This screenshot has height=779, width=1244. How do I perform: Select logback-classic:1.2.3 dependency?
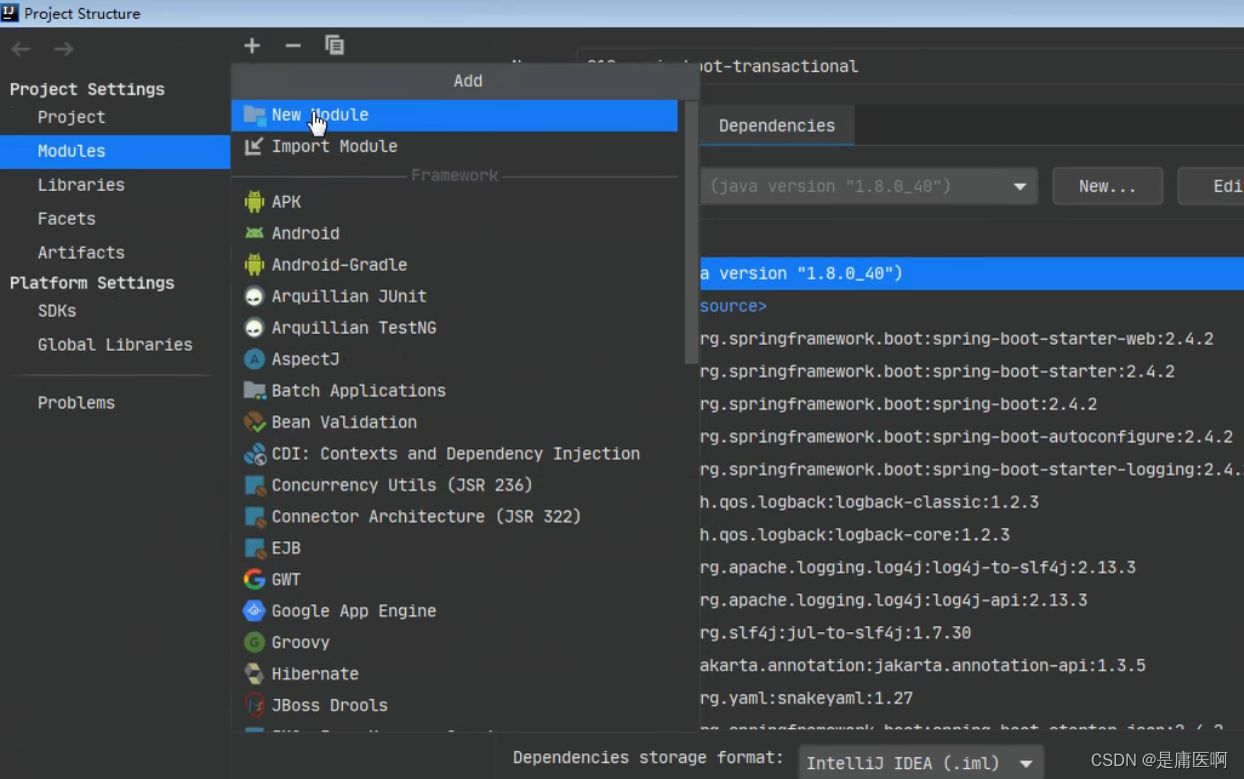pyautogui.click(x=971, y=502)
